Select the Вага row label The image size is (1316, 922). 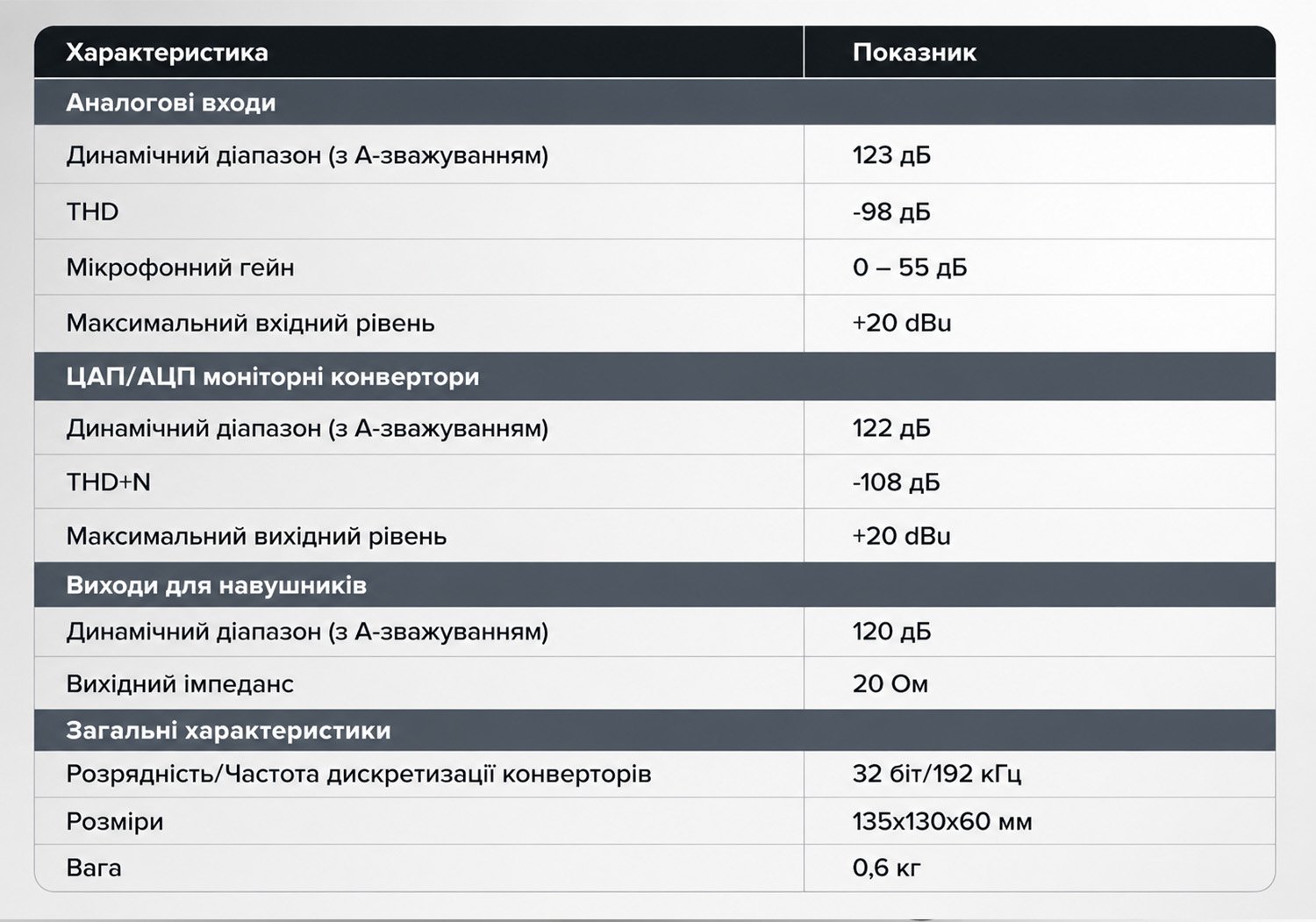pos(94,868)
